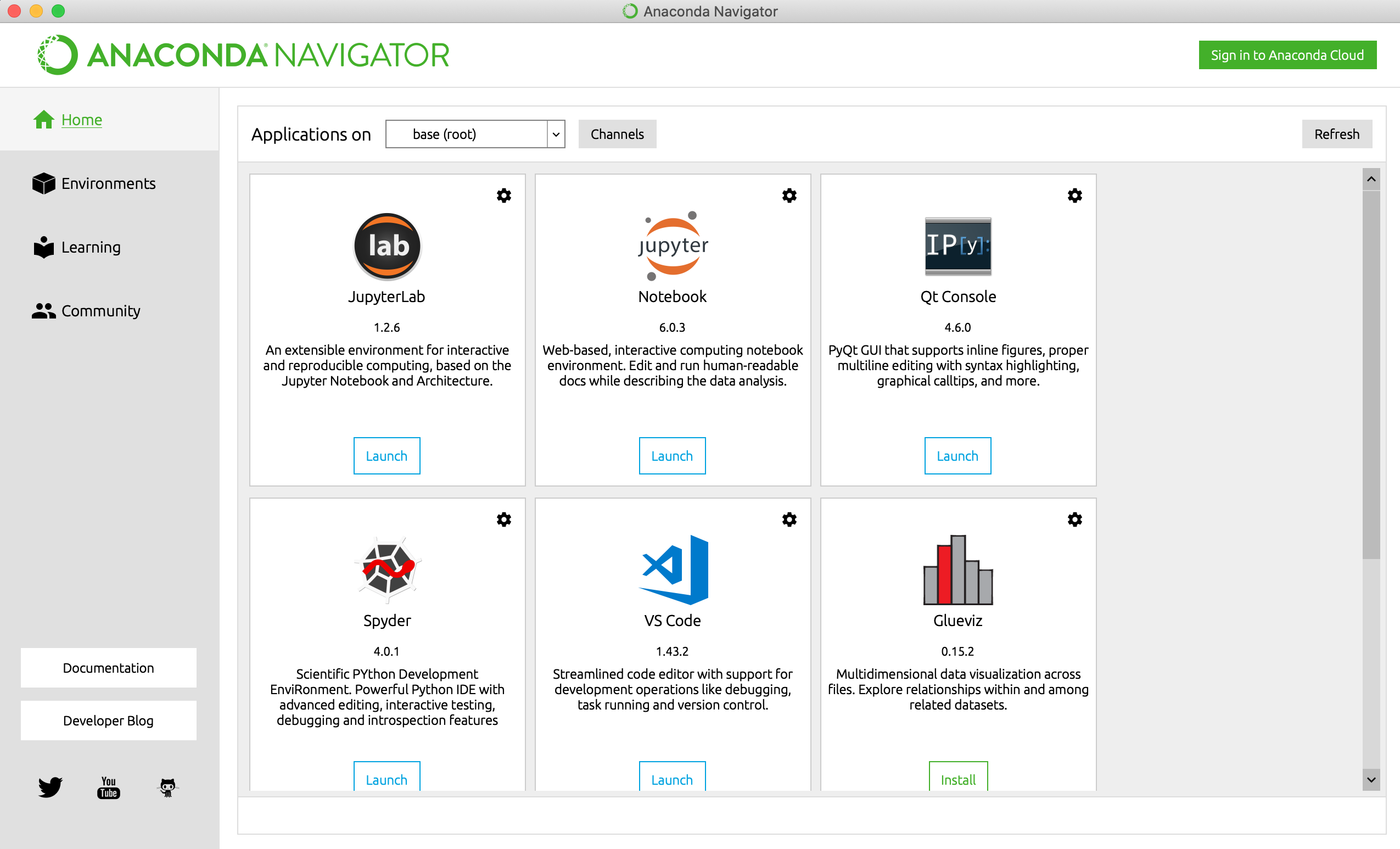The height and width of the screenshot is (849, 1400).
Task: Click the JupyterLab lab logo
Action: tap(387, 246)
